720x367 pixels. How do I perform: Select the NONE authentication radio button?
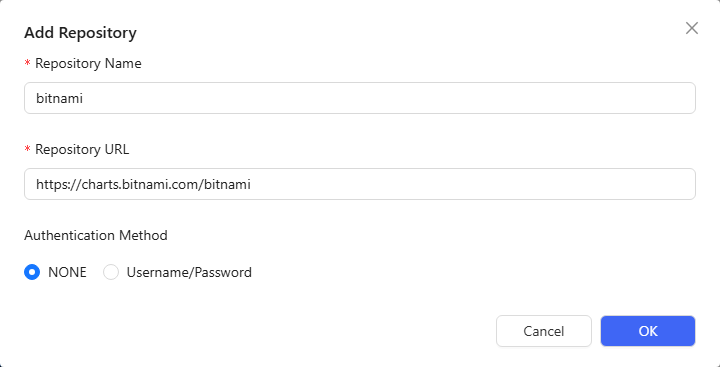click(32, 272)
